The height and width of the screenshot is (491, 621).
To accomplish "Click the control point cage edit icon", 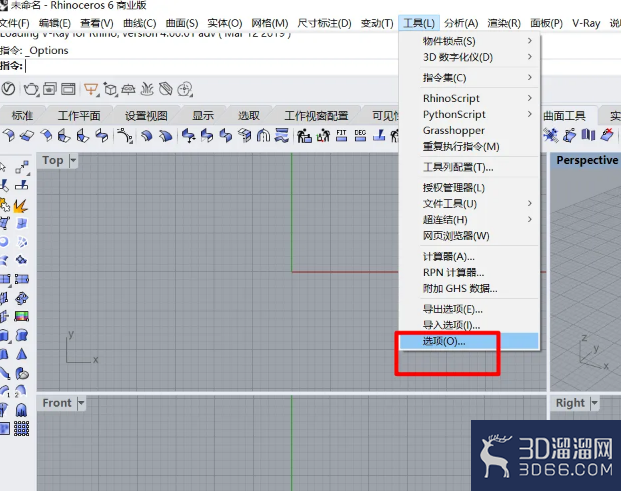I will [x=21, y=298].
